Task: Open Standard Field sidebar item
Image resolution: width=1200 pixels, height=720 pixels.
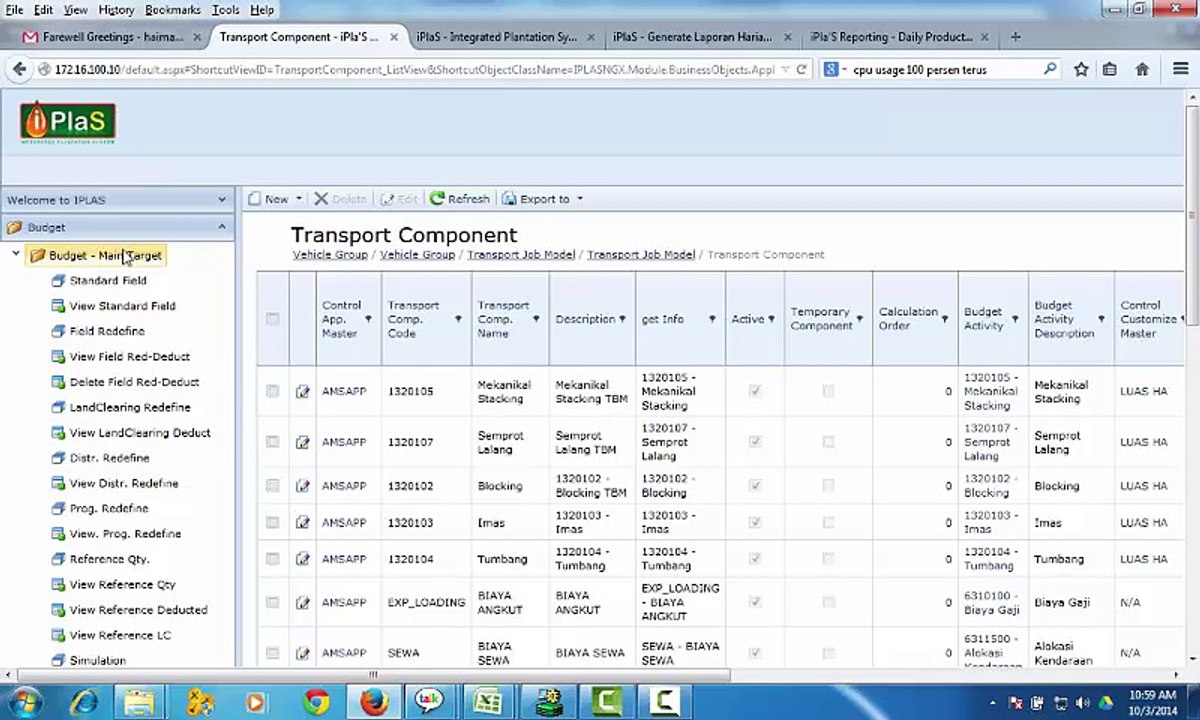Action: [107, 281]
